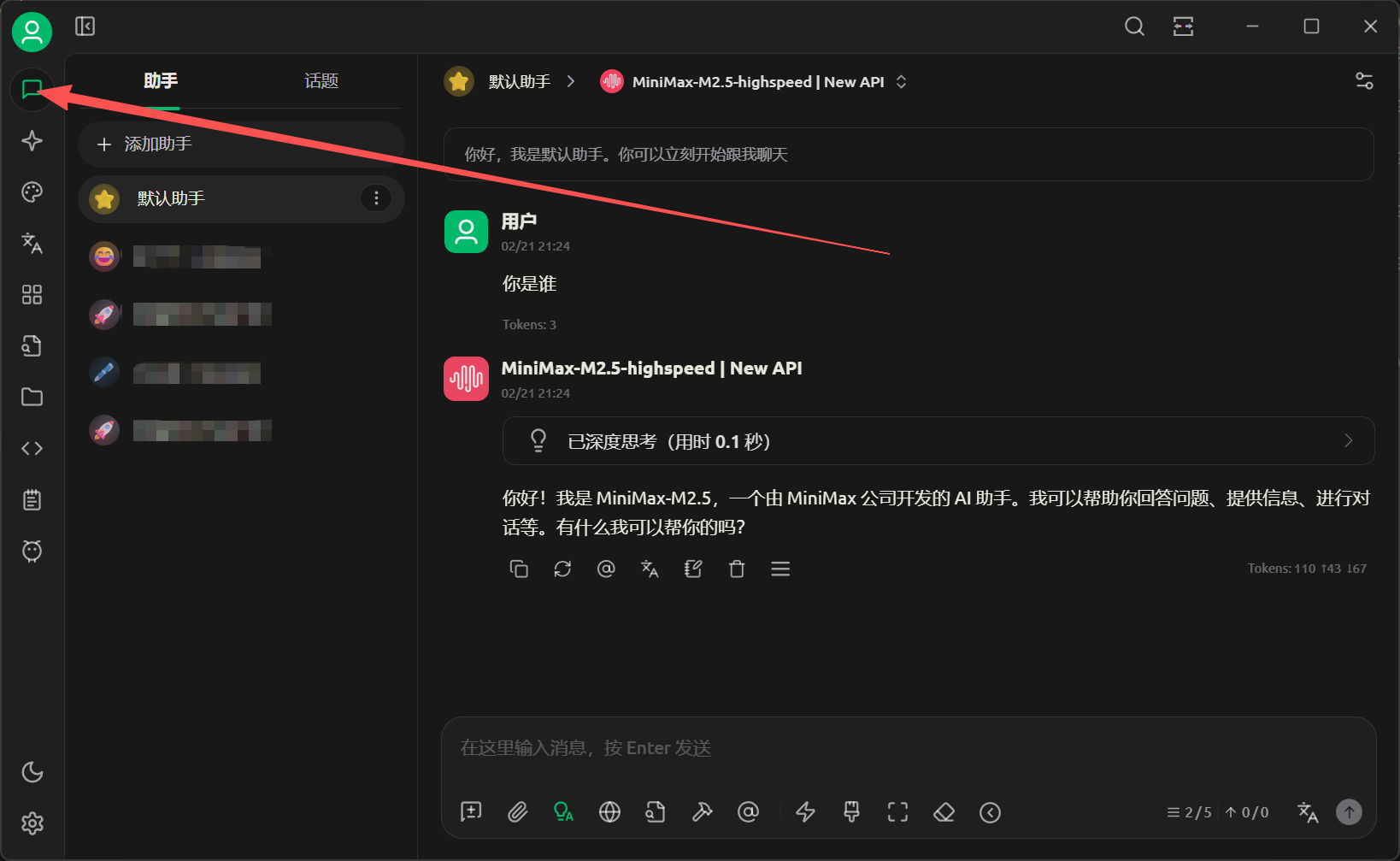1400x861 pixels.
Task: Send the message with arrow button
Action: (1349, 812)
